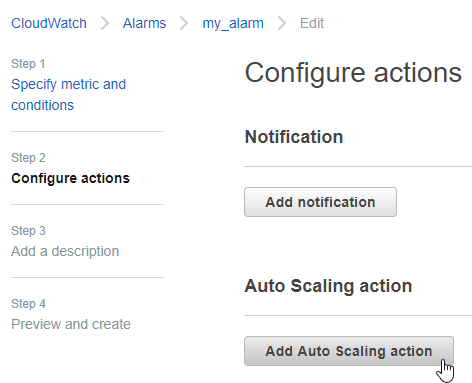
Task: Click the Configure actions page title
Action: tap(353, 73)
